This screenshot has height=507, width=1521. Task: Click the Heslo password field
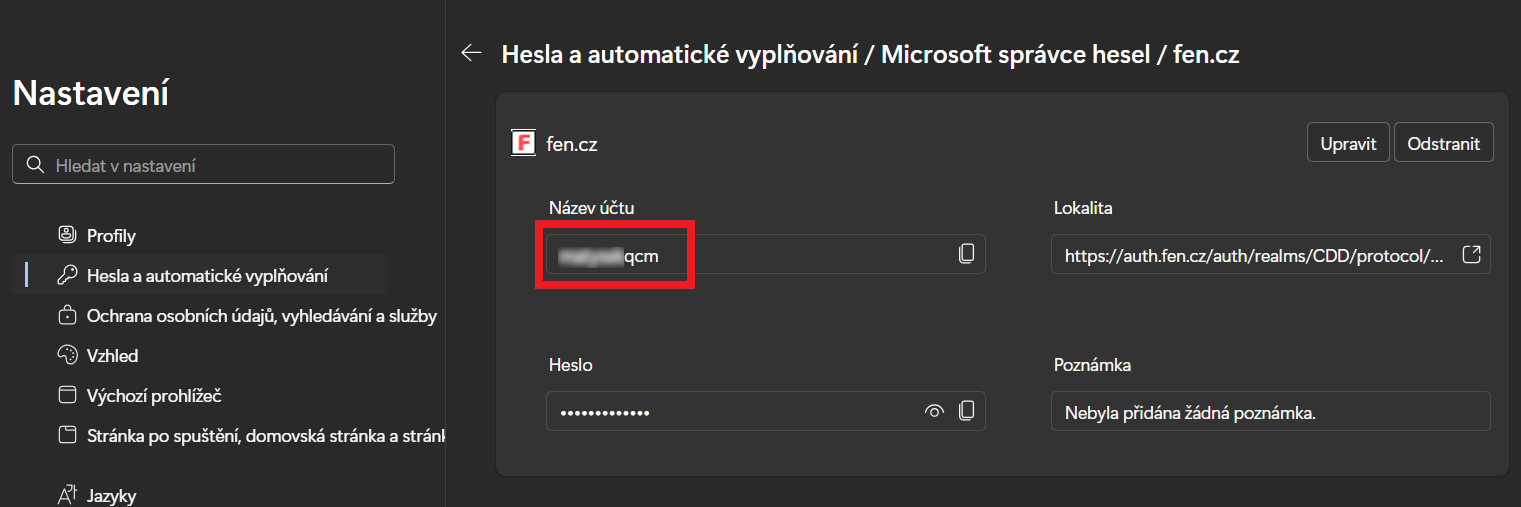point(730,411)
